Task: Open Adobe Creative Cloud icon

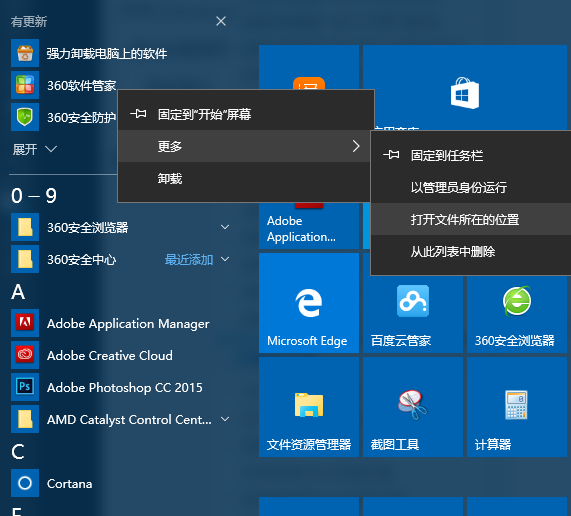Action: tap(25, 355)
